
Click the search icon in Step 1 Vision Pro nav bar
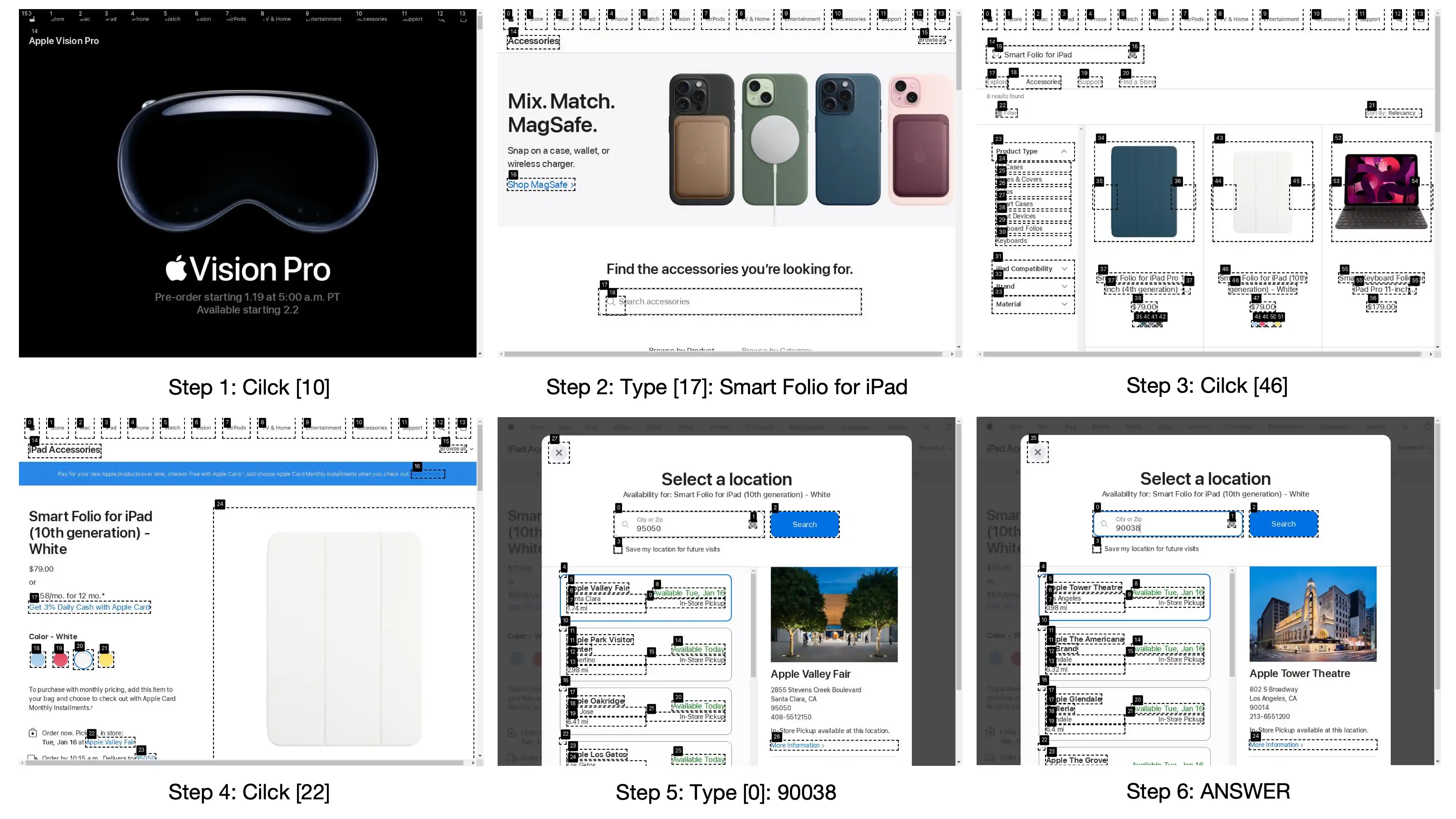442,19
